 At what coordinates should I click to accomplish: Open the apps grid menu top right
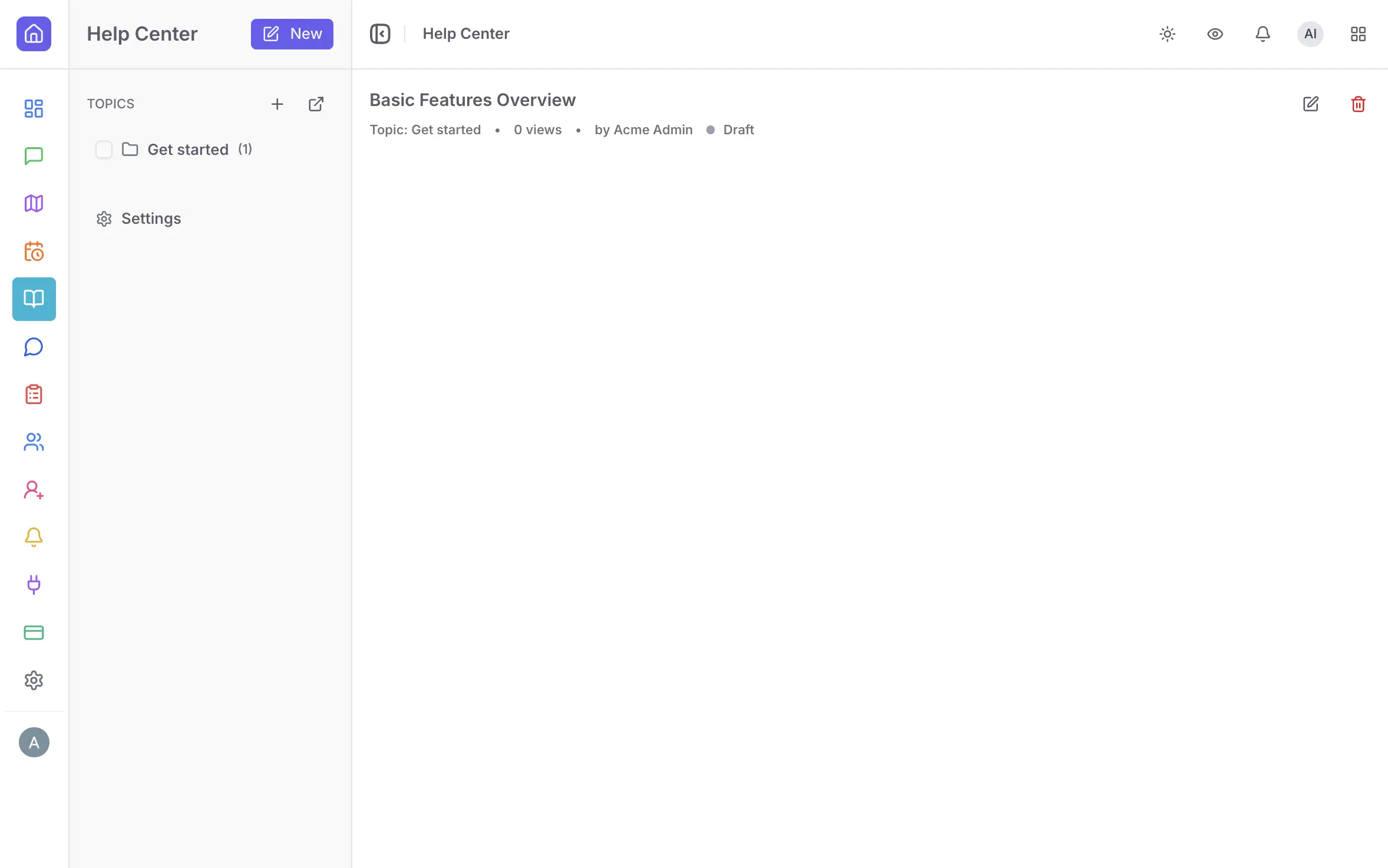coord(1358,34)
